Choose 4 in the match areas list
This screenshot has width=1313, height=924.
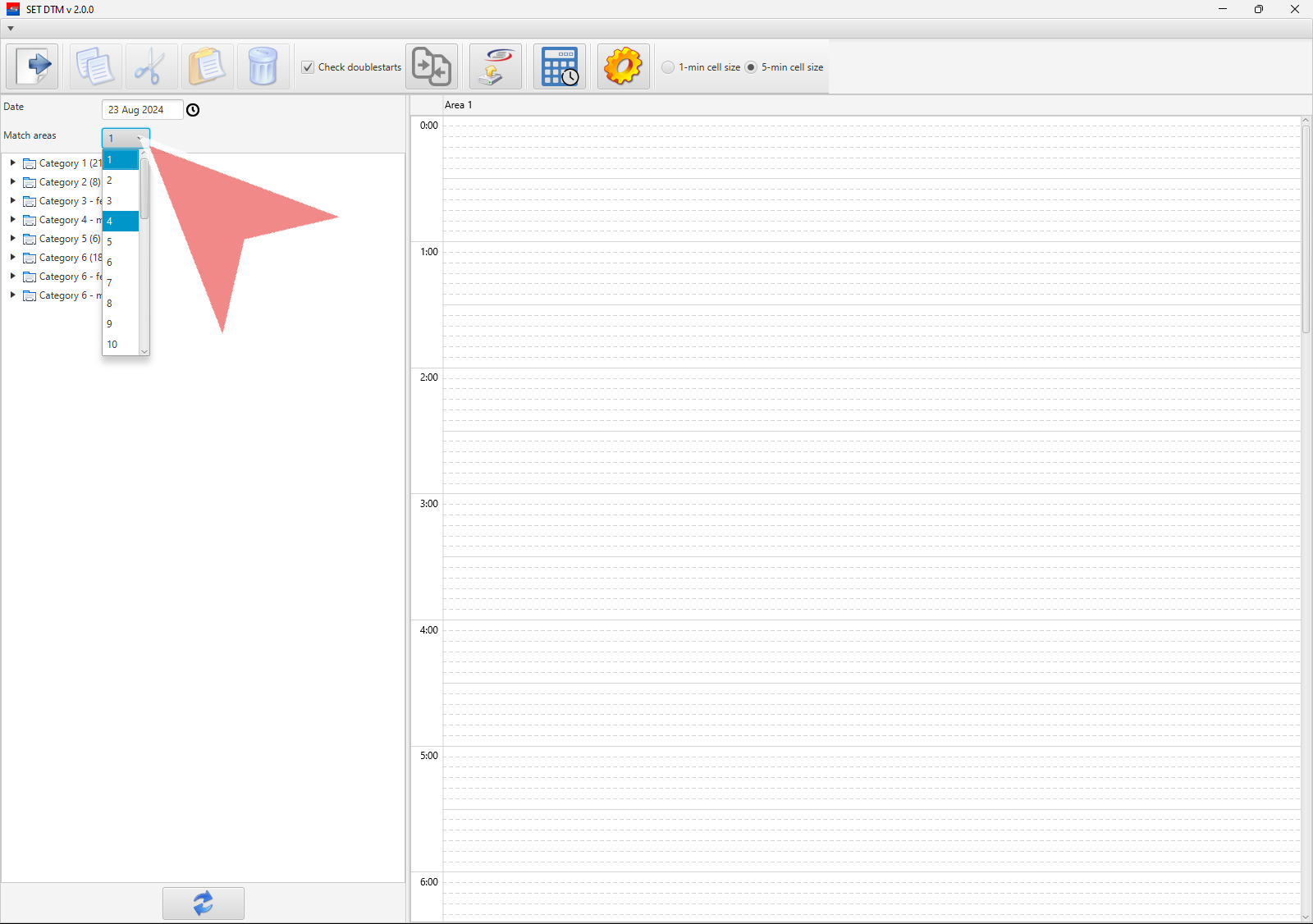(120, 222)
